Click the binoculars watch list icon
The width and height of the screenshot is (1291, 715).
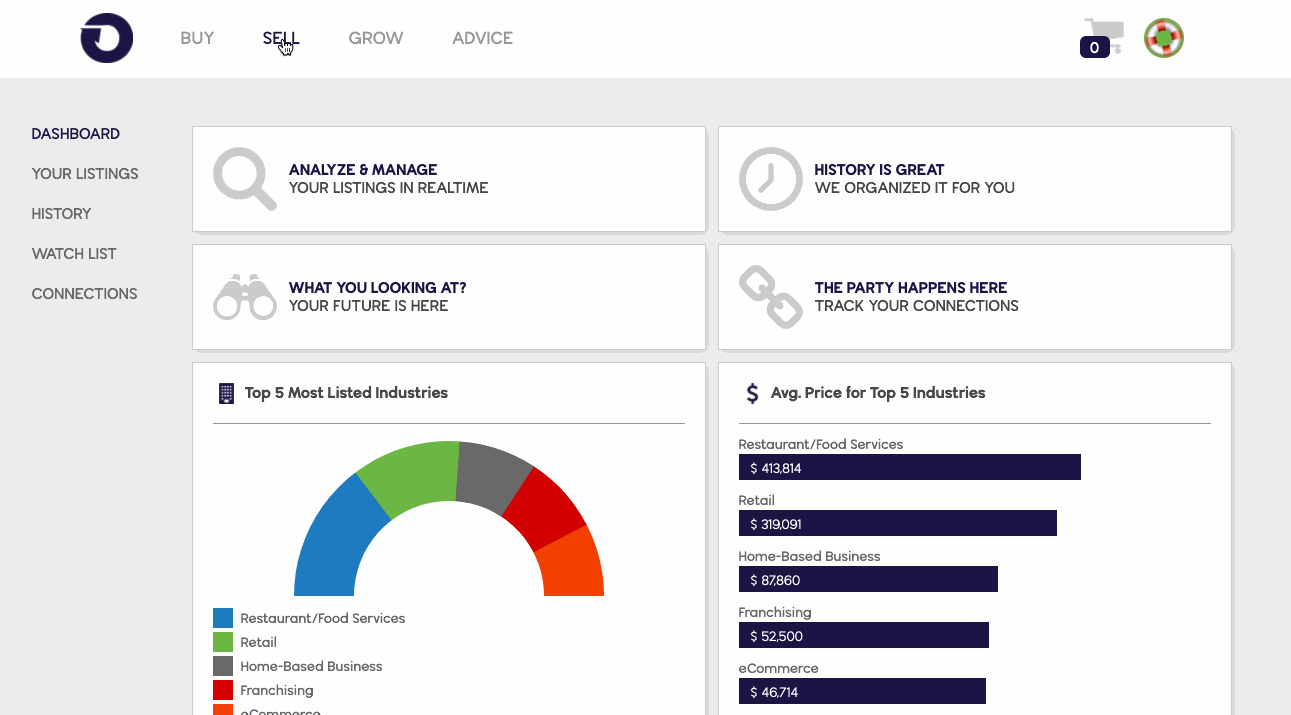tap(245, 297)
